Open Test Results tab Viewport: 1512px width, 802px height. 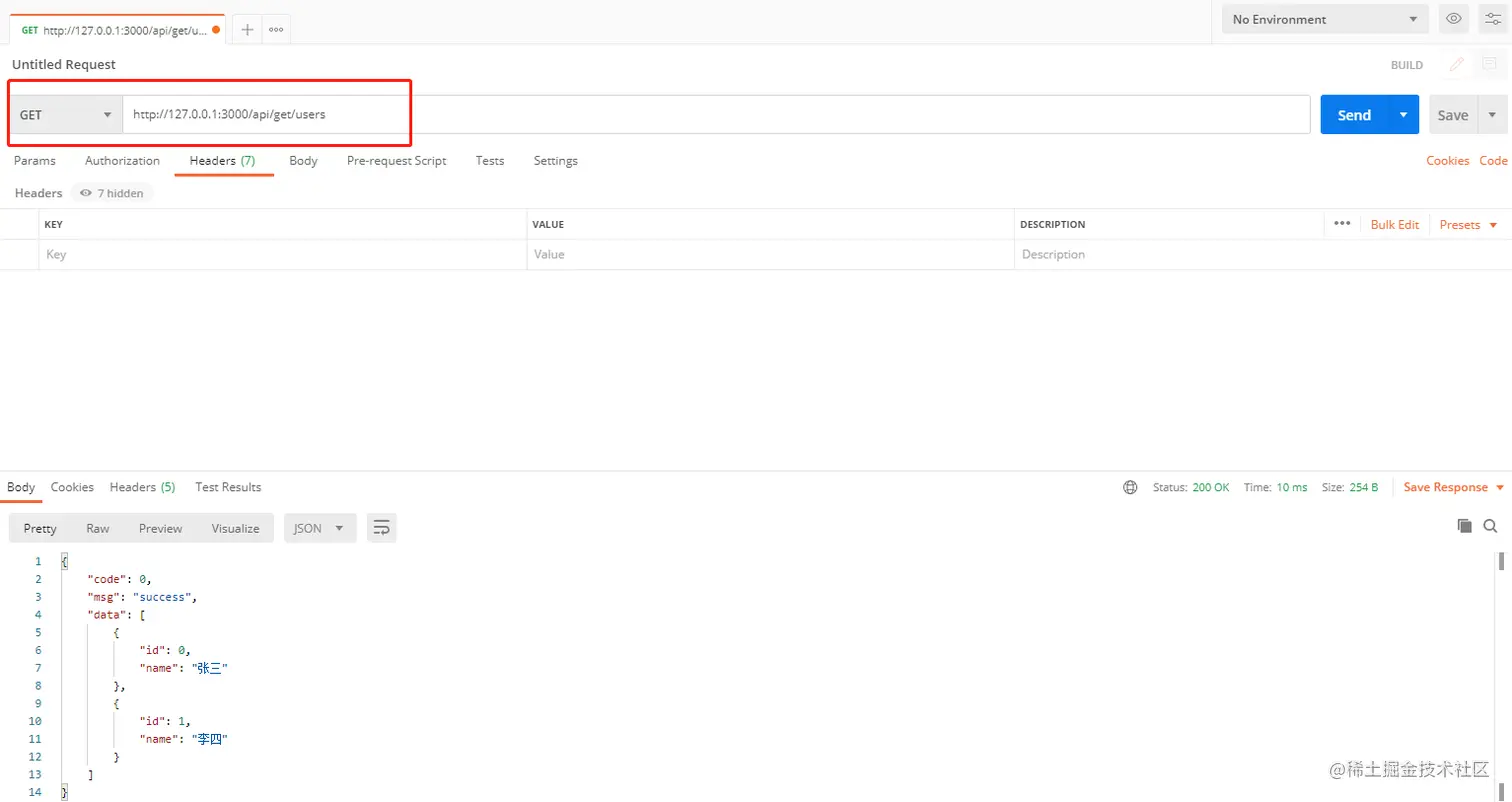point(228,487)
